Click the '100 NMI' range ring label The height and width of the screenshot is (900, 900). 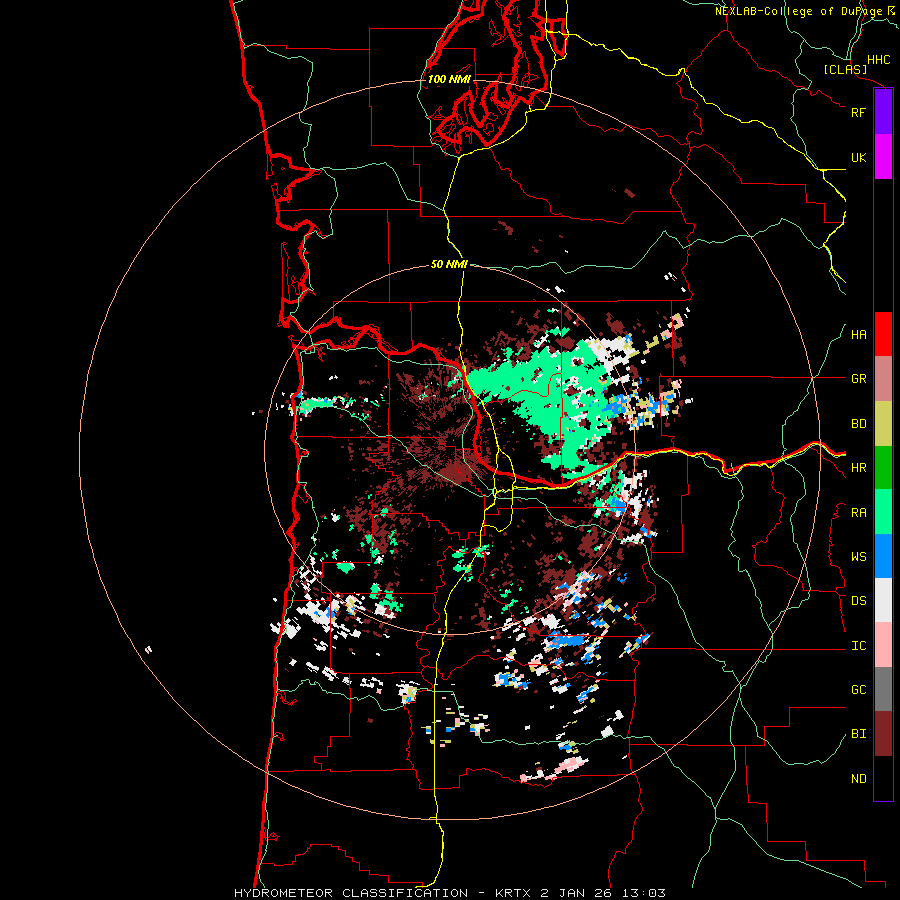tap(449, 79)
